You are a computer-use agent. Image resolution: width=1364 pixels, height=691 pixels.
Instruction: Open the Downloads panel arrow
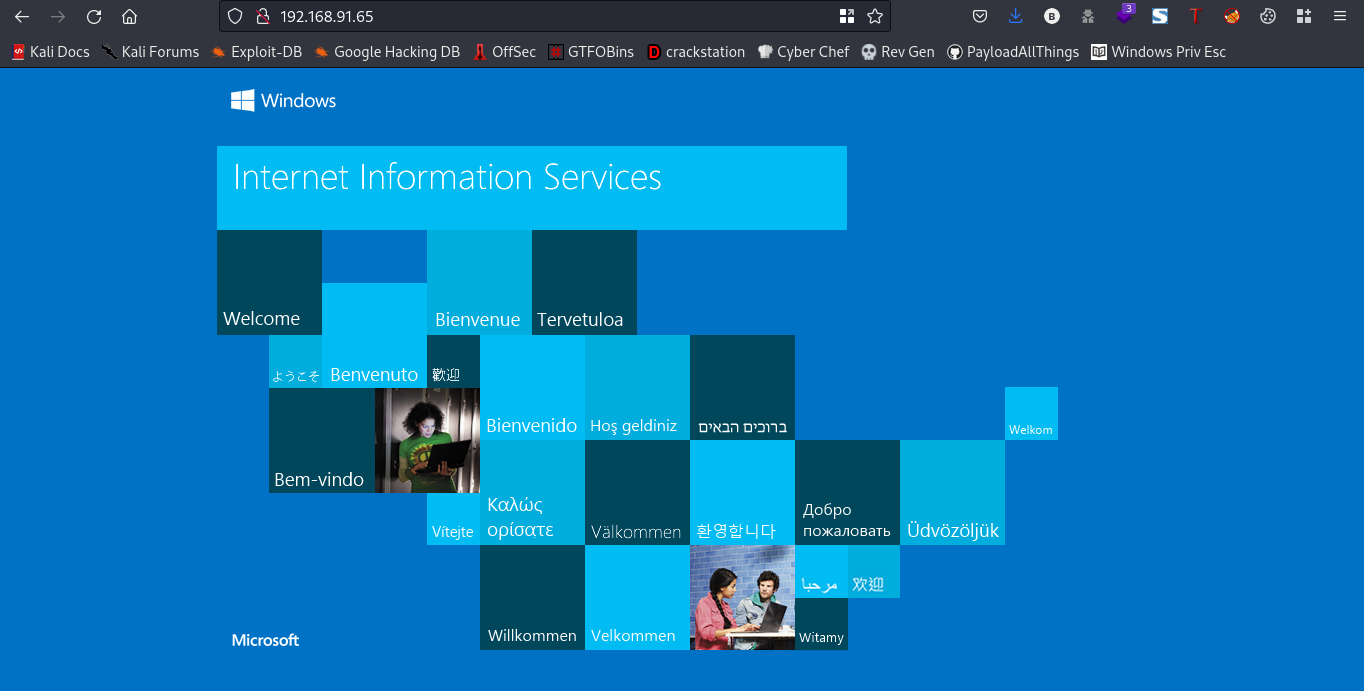coord(1016,16)
